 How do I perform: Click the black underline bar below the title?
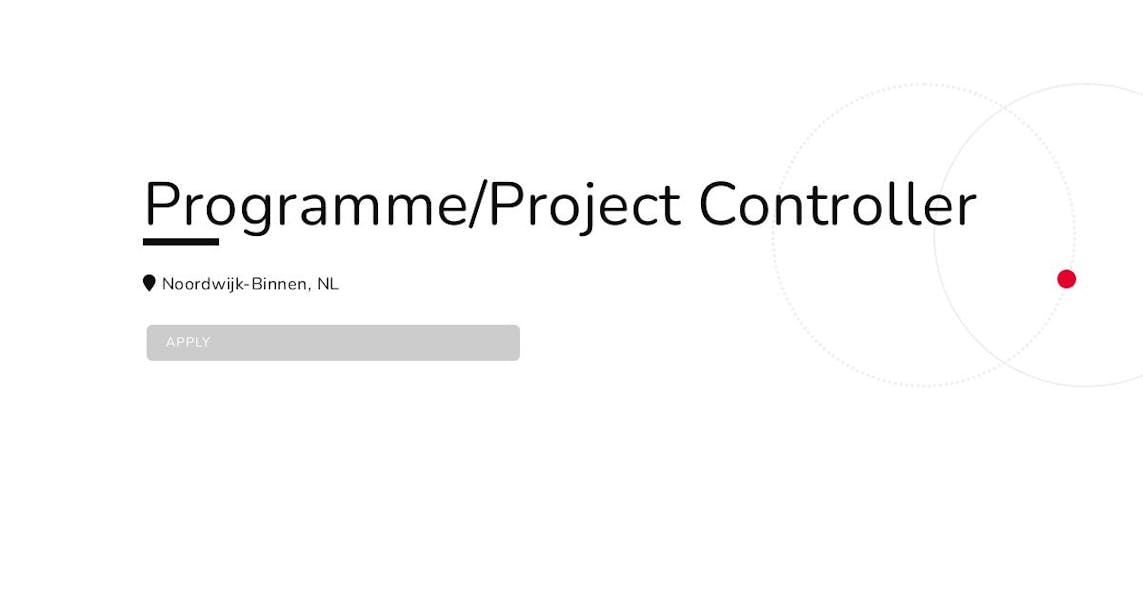point(181,242)
